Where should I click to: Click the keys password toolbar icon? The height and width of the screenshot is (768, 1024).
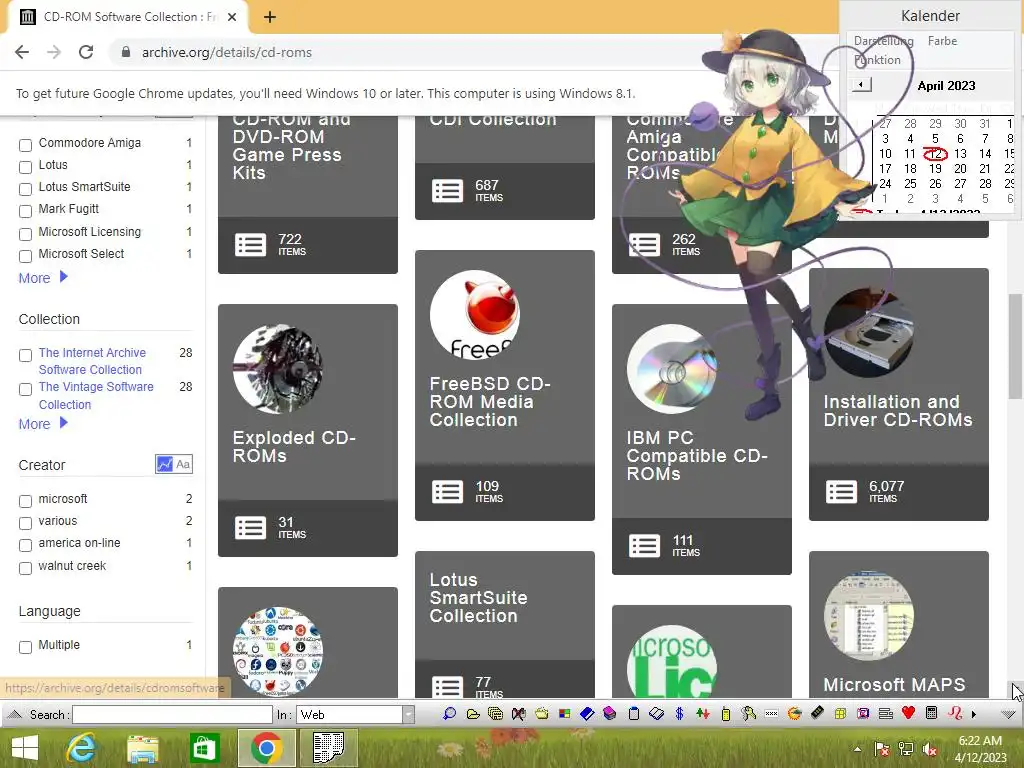(748, 714)
